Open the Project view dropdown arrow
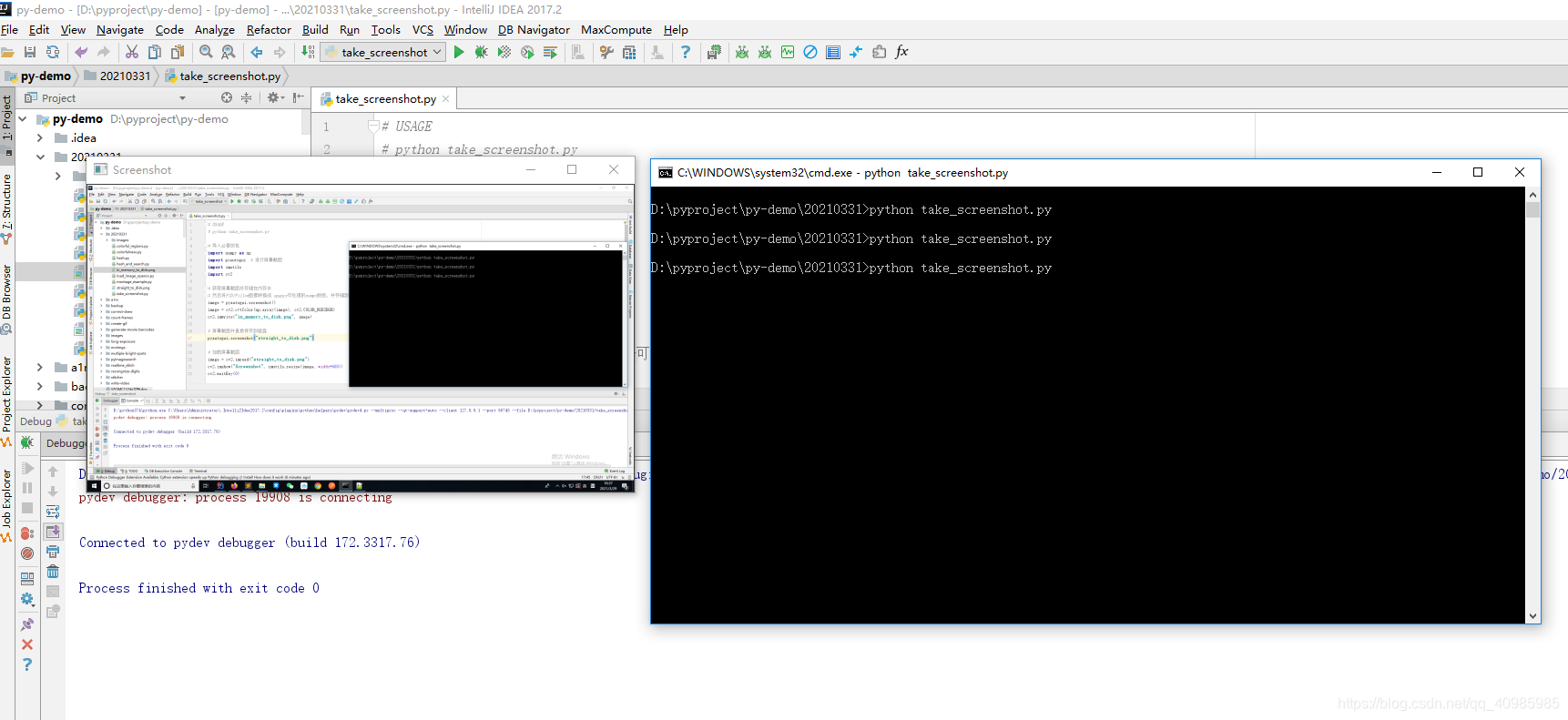Viewport: 1568px width, 720px height. point(182,98)
